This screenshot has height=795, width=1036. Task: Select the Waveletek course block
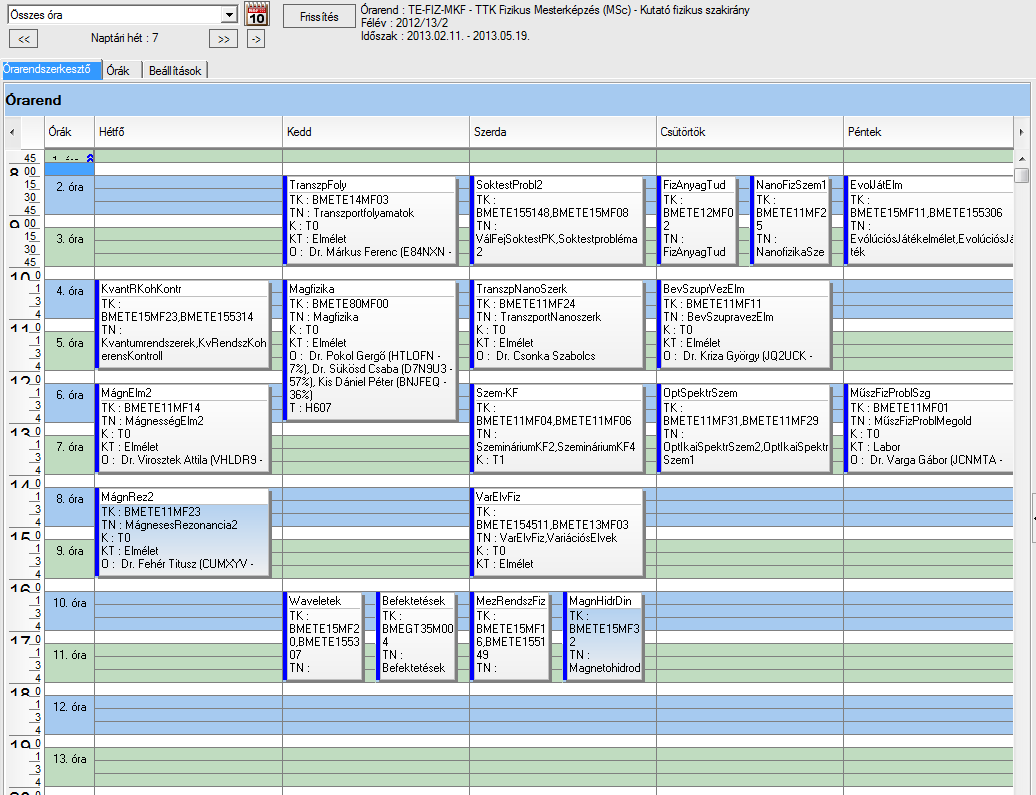pyautogui.click(x=324, y=636)
